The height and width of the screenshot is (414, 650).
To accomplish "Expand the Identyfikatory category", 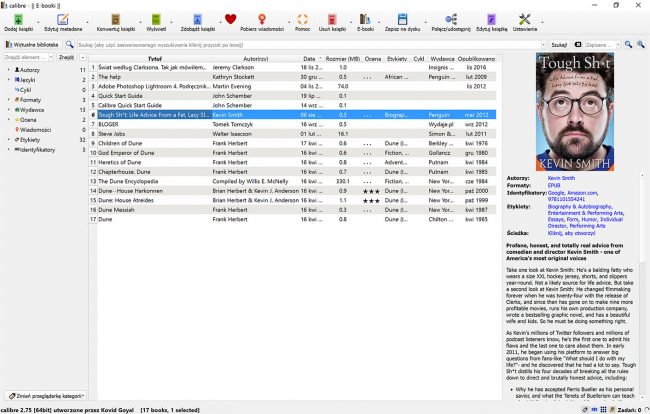I will (x=9, y=150).
